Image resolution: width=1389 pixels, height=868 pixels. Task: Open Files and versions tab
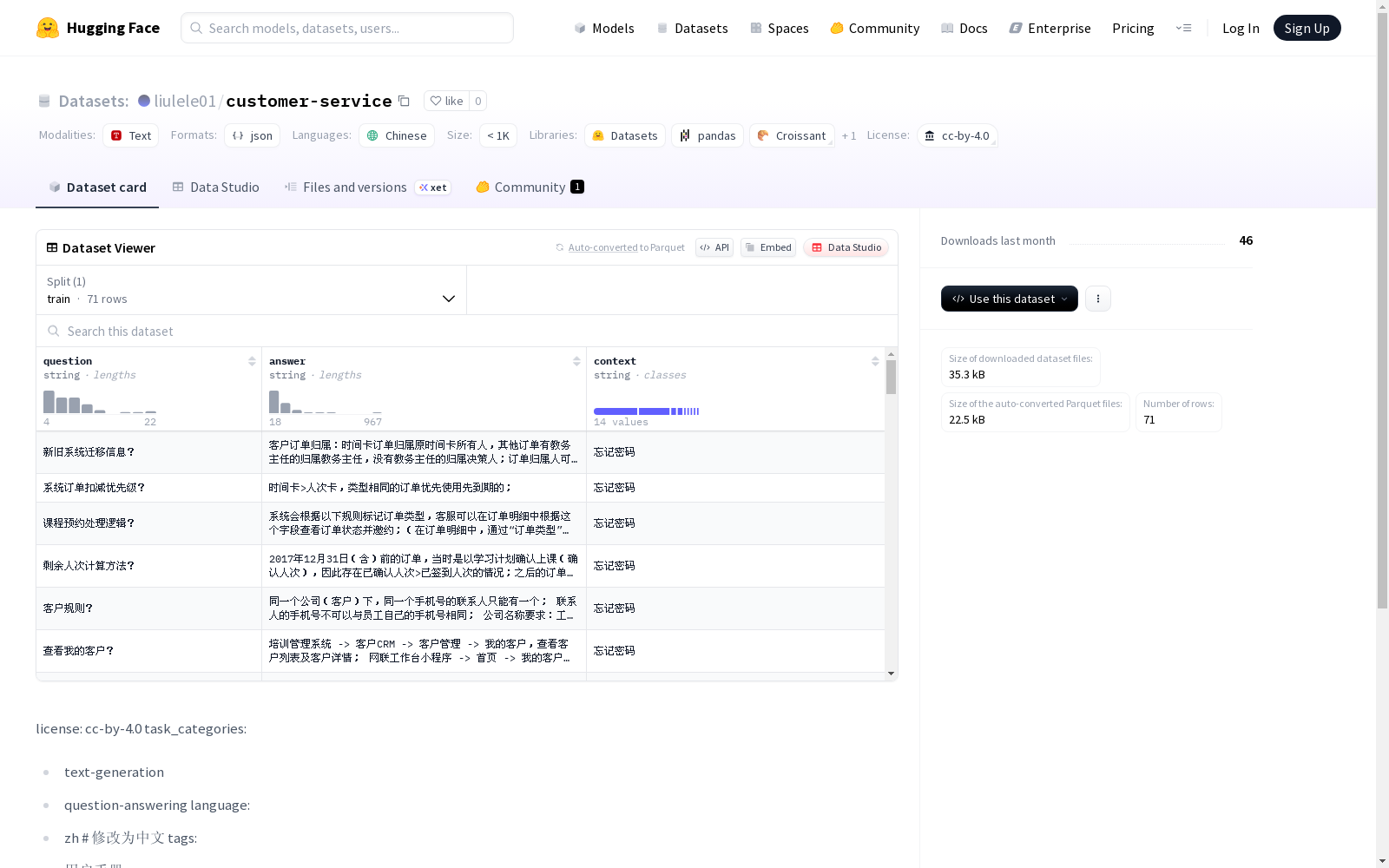coord(367,187)
